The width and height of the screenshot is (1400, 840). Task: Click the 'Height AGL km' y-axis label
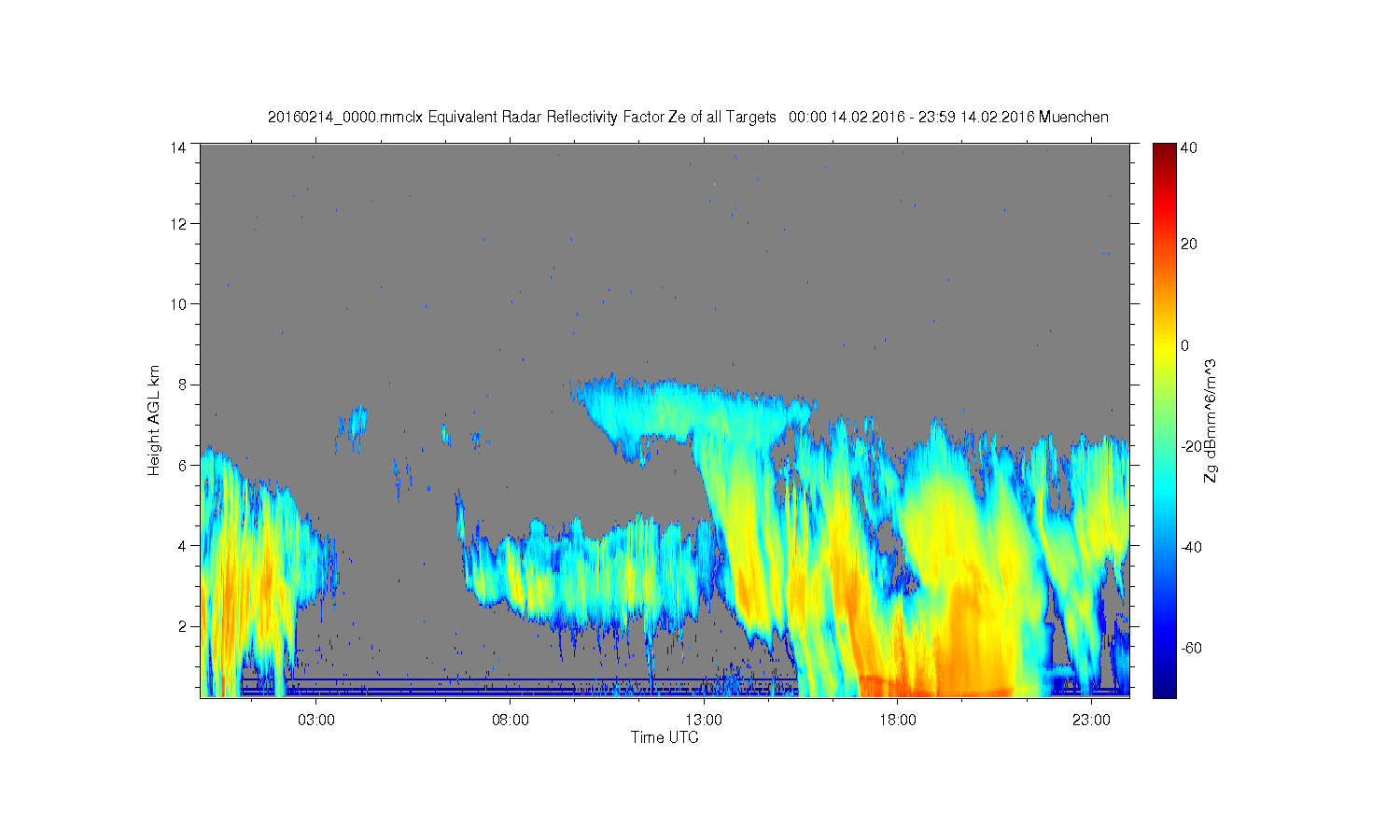point(154,420)
